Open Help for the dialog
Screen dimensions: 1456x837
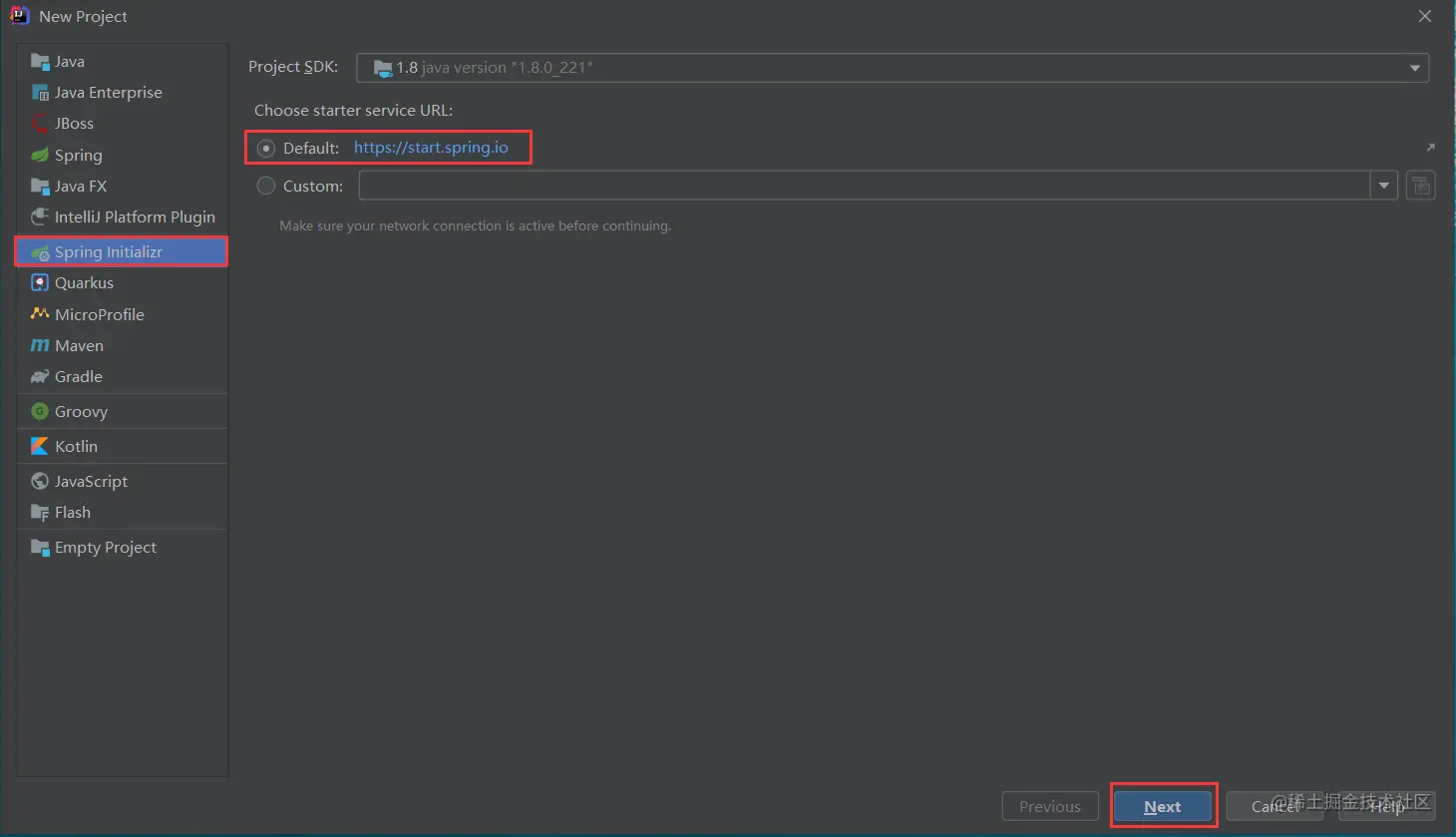click(1386, 806)
